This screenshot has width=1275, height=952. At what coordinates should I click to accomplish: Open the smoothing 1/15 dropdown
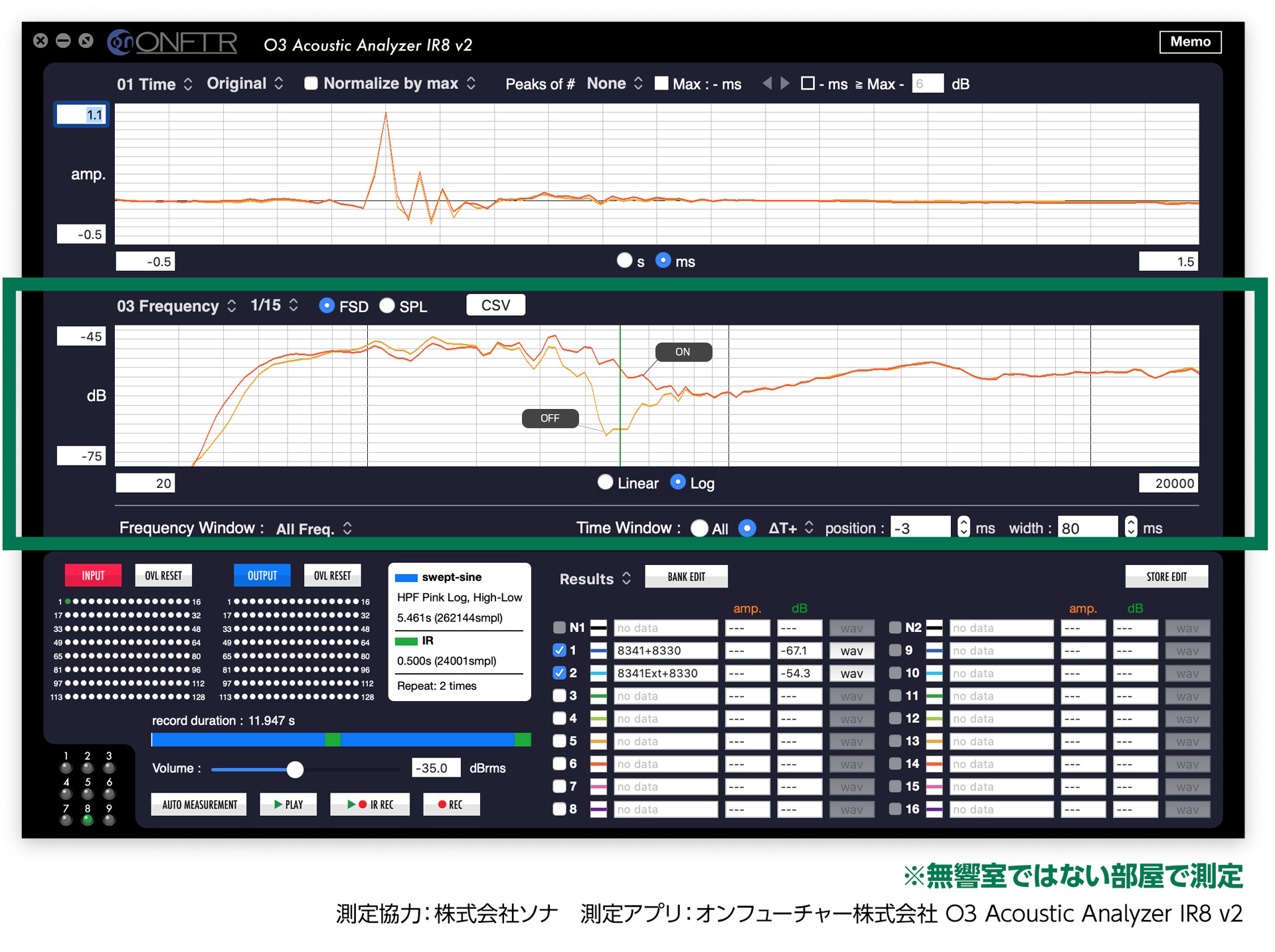(272, 305)
